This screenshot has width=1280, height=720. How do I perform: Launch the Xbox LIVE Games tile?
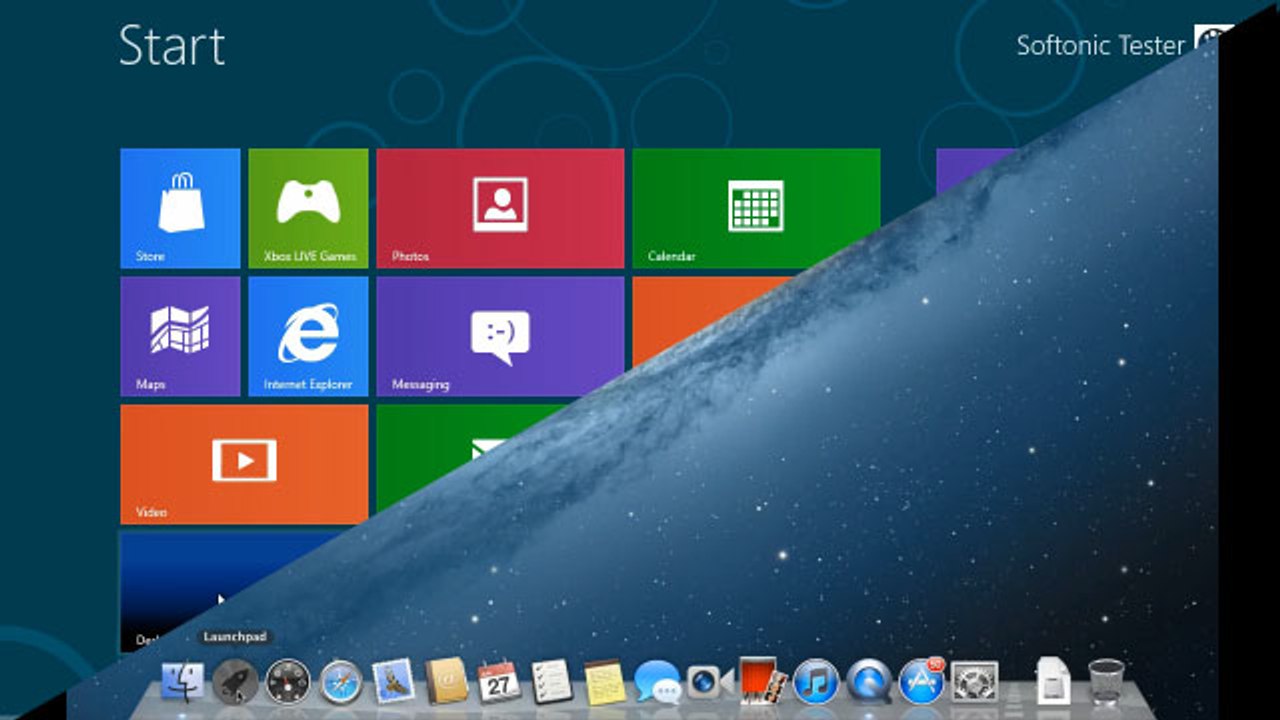[x=308, y=208]
